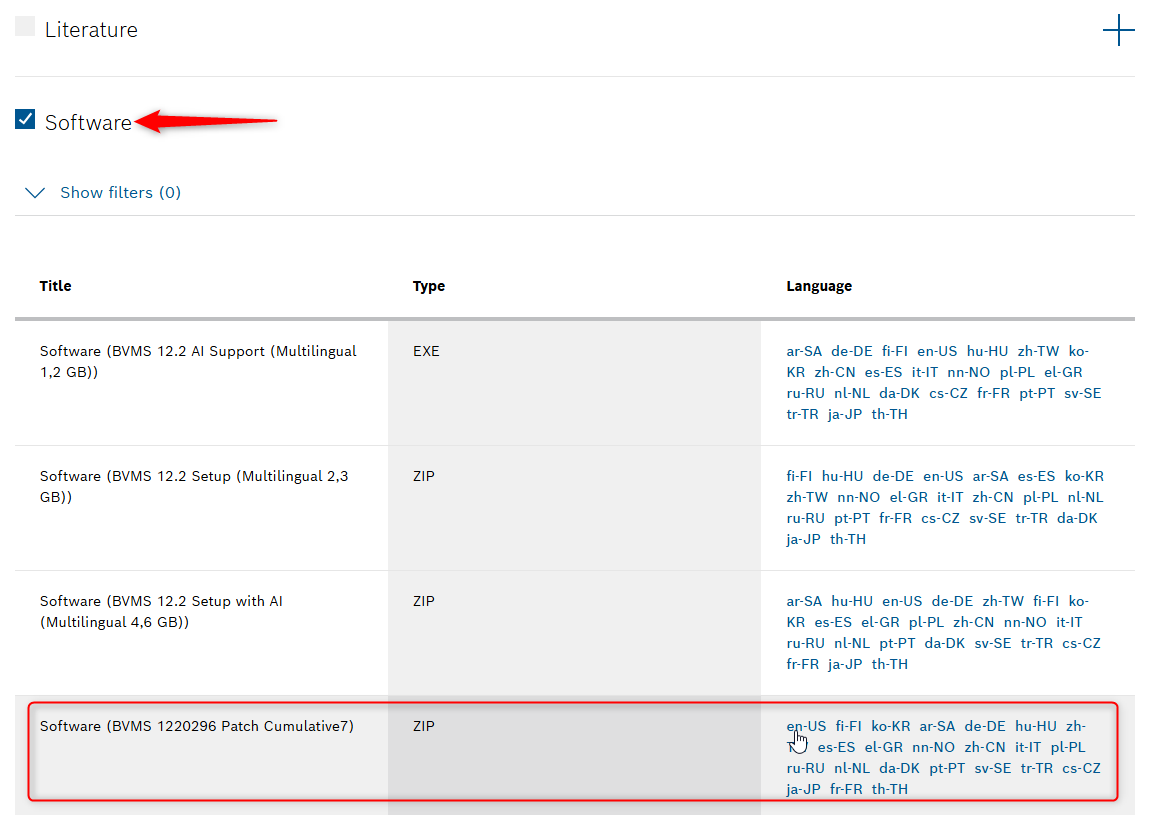Pick sv-SE in the AI Support EXE row
Image resolution: width=1151 pixels, height=815 pixels.
point(1083,394)
